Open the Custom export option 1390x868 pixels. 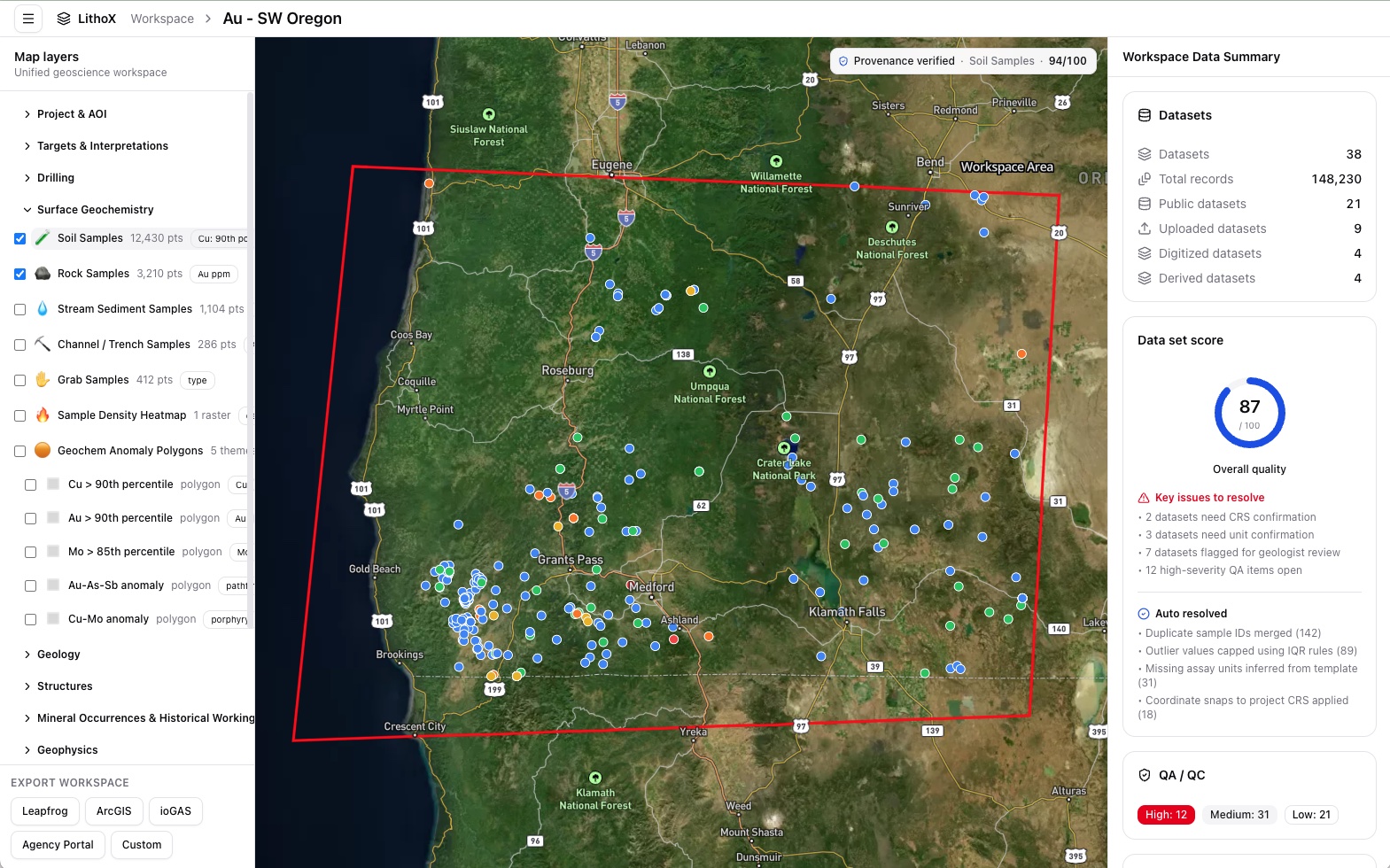pyautogui.click(x=142, y=845)
